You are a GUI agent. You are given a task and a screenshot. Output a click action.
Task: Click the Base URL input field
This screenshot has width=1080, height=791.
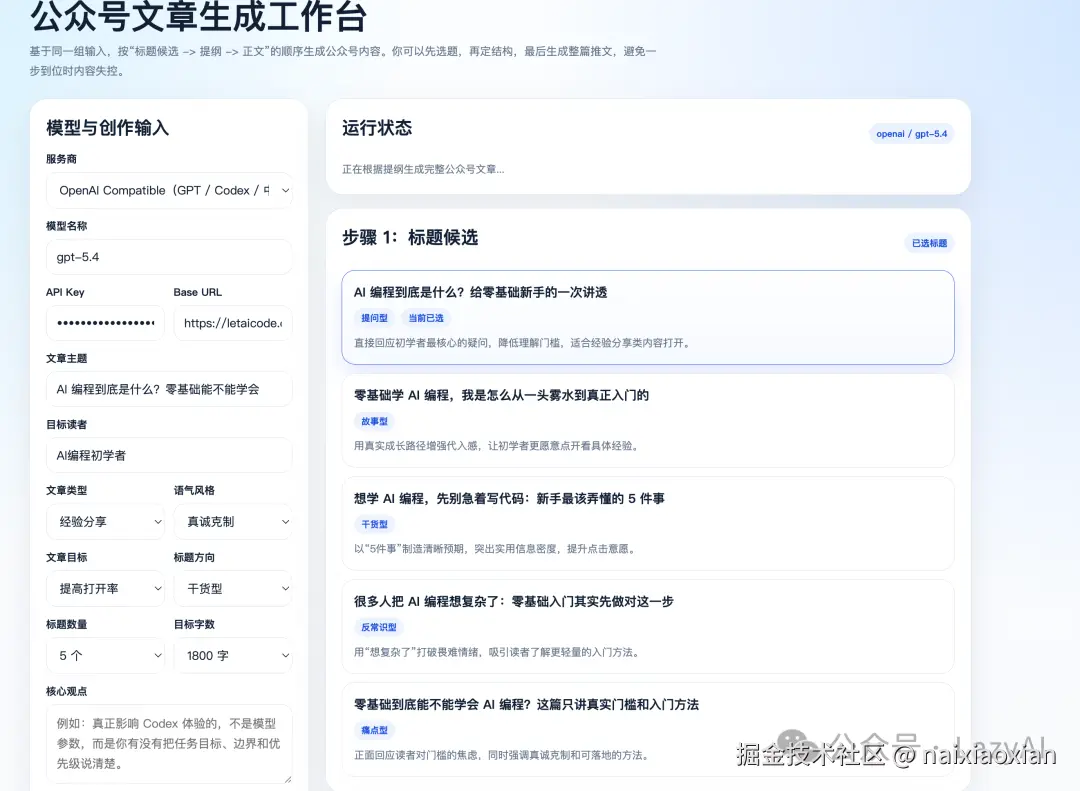233,323
